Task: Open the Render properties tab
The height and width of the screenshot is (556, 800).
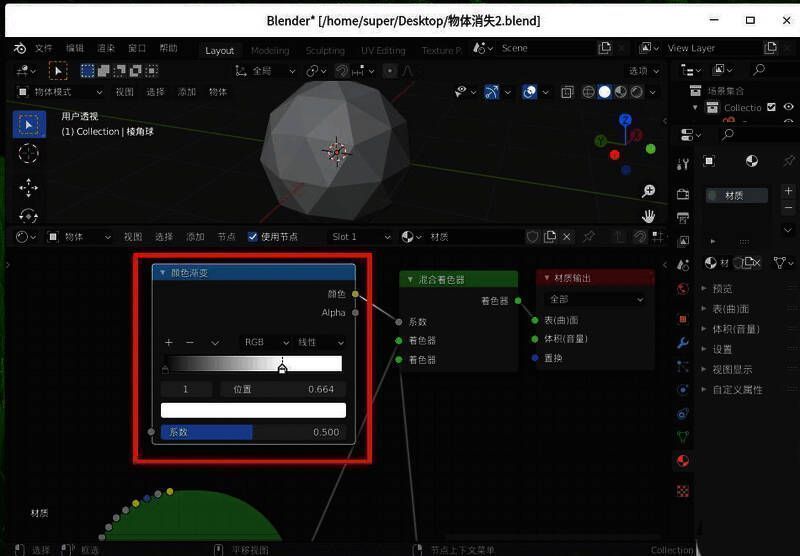Action: [x=683, y=194]
